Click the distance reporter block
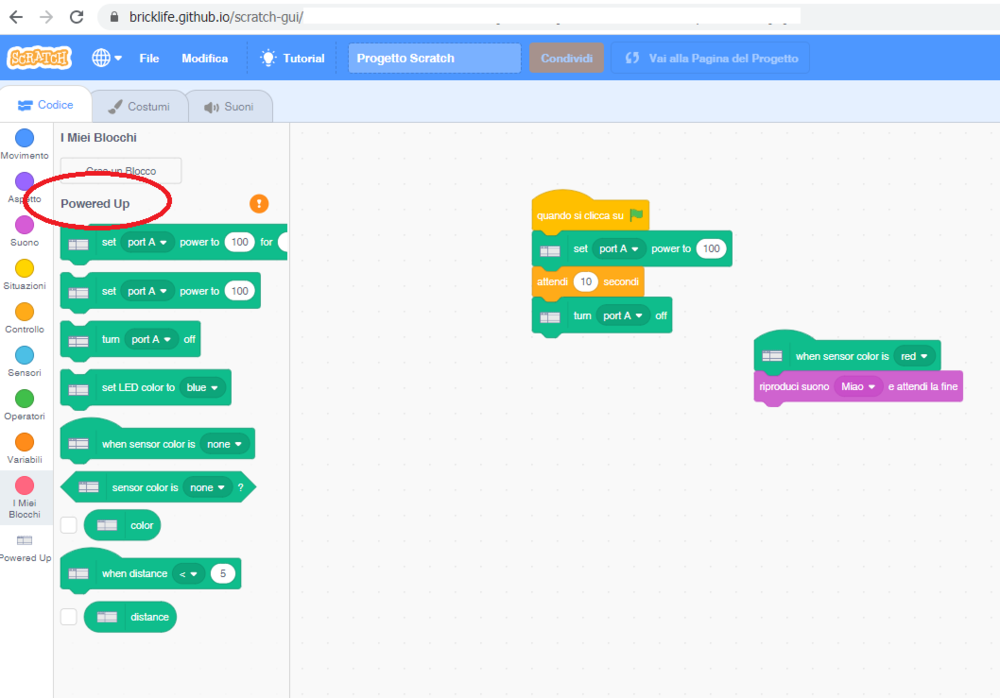 (130, 617)
